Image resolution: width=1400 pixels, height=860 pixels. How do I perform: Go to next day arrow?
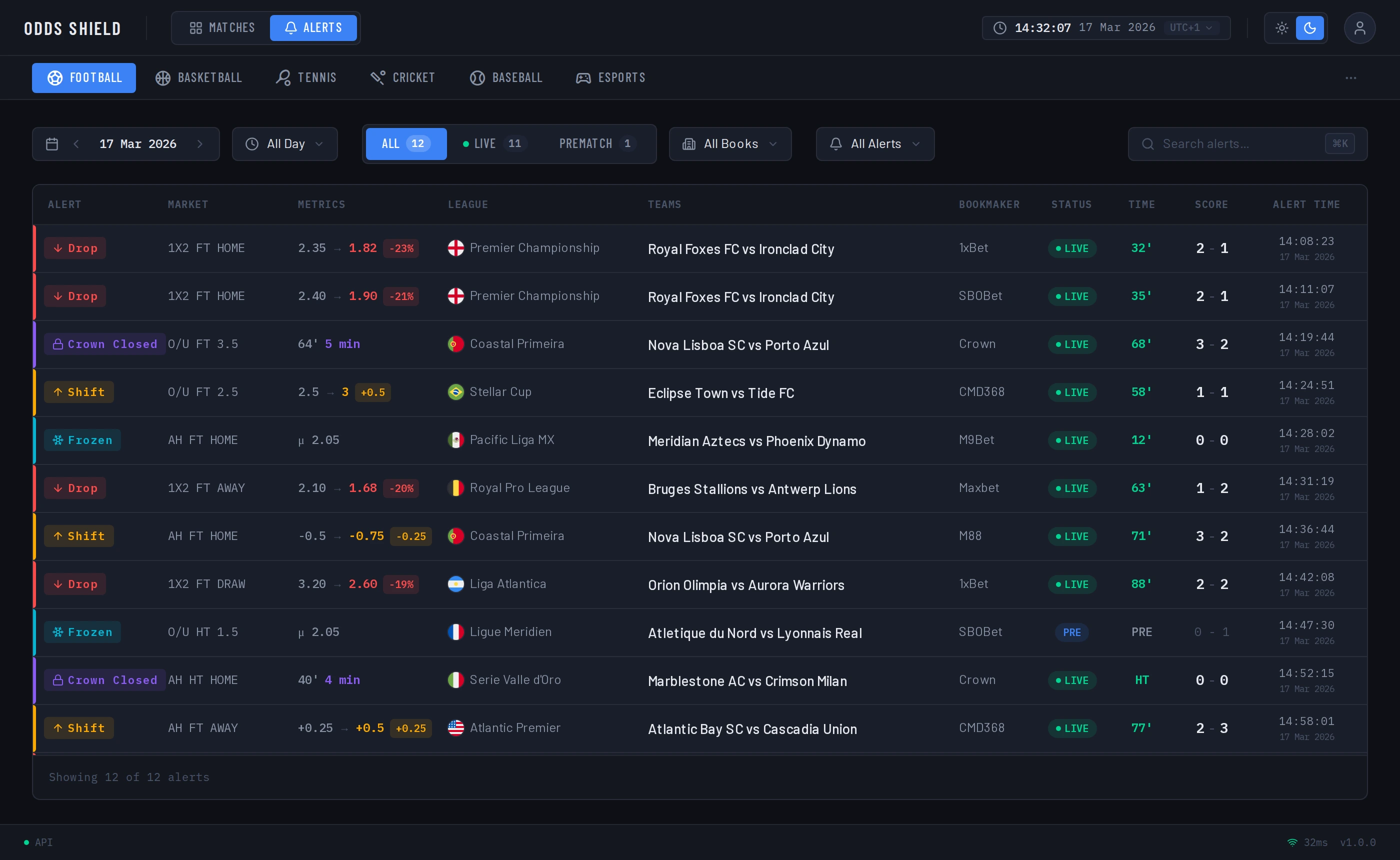pos(199,144)
